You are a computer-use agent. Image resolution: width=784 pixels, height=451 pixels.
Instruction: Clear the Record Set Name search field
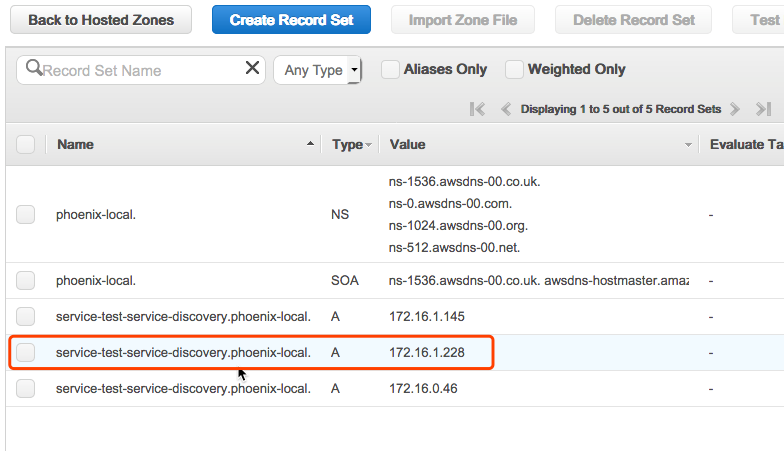tap(252, 69)
